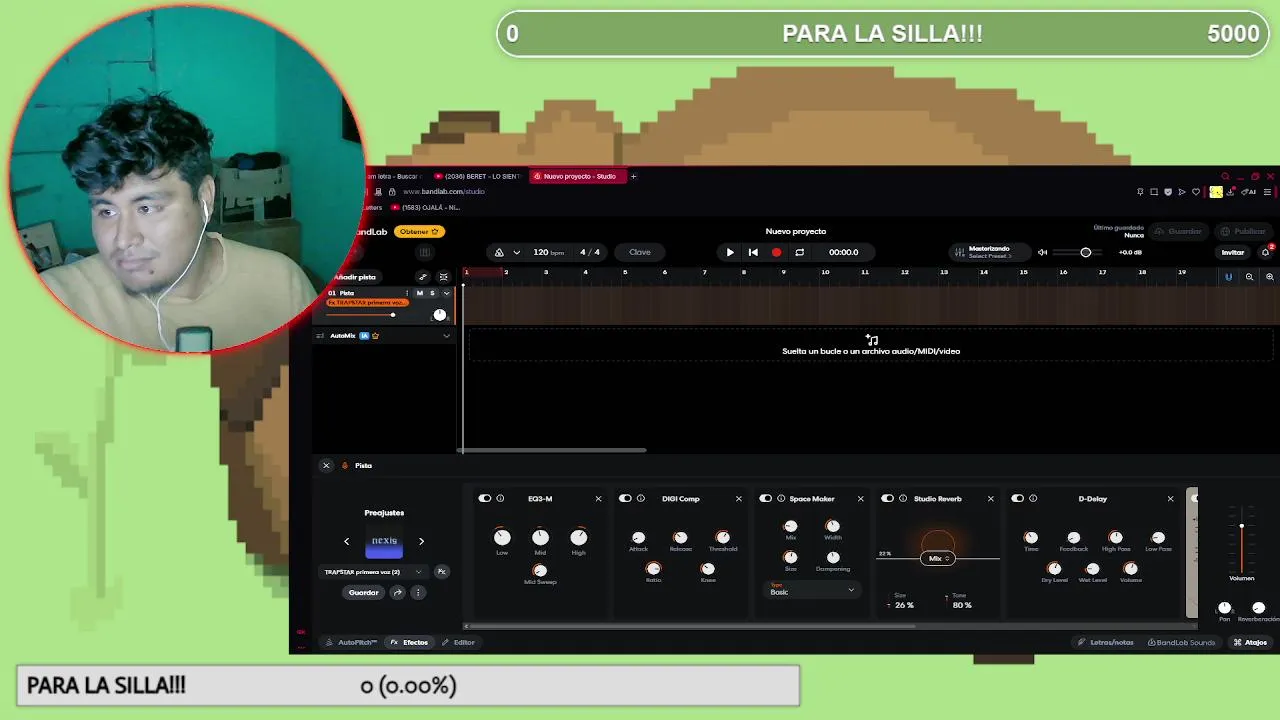Change the 4 / 4 time signature

590,252
